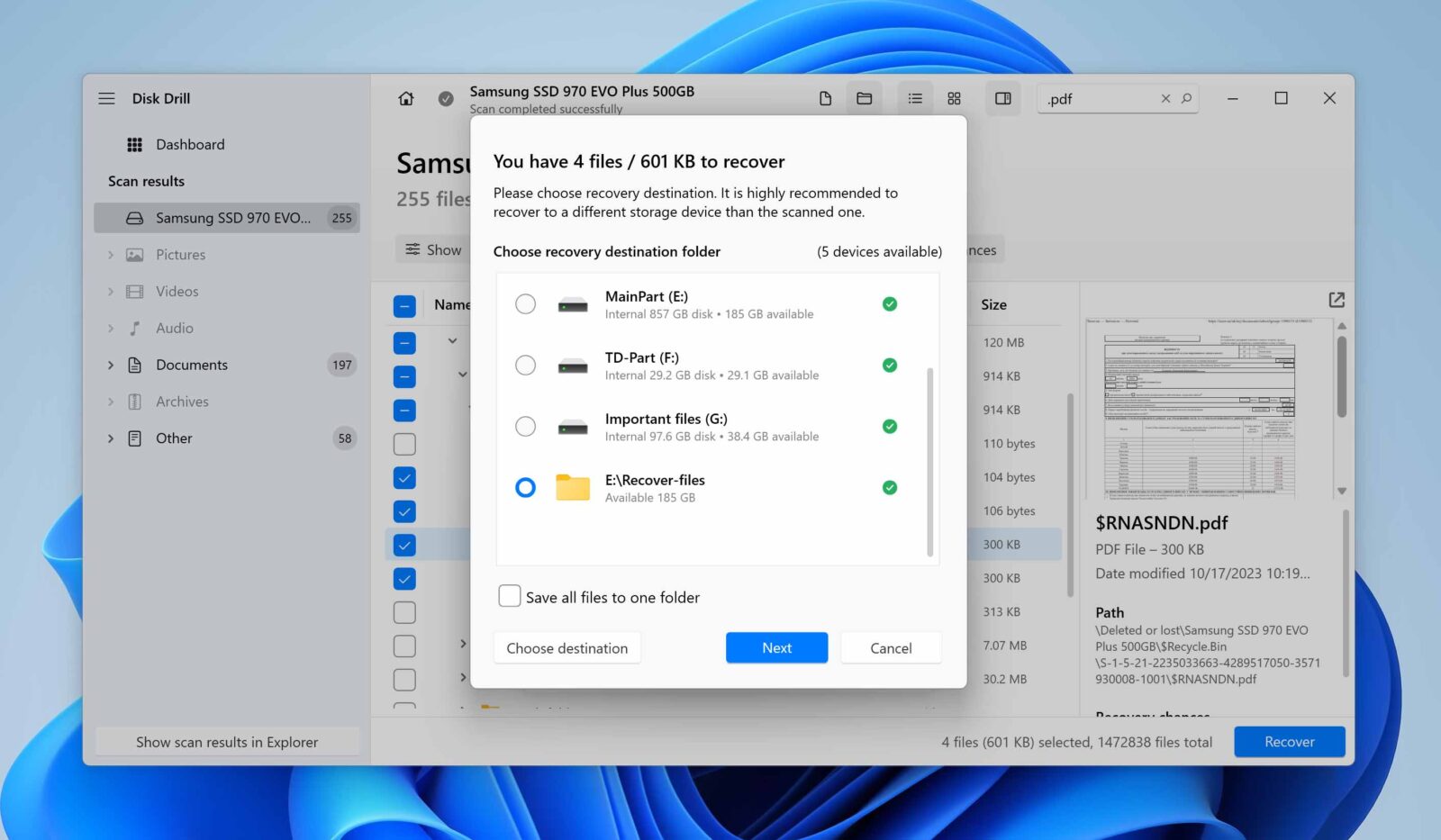Open the preview side panel toggle

1002,98
